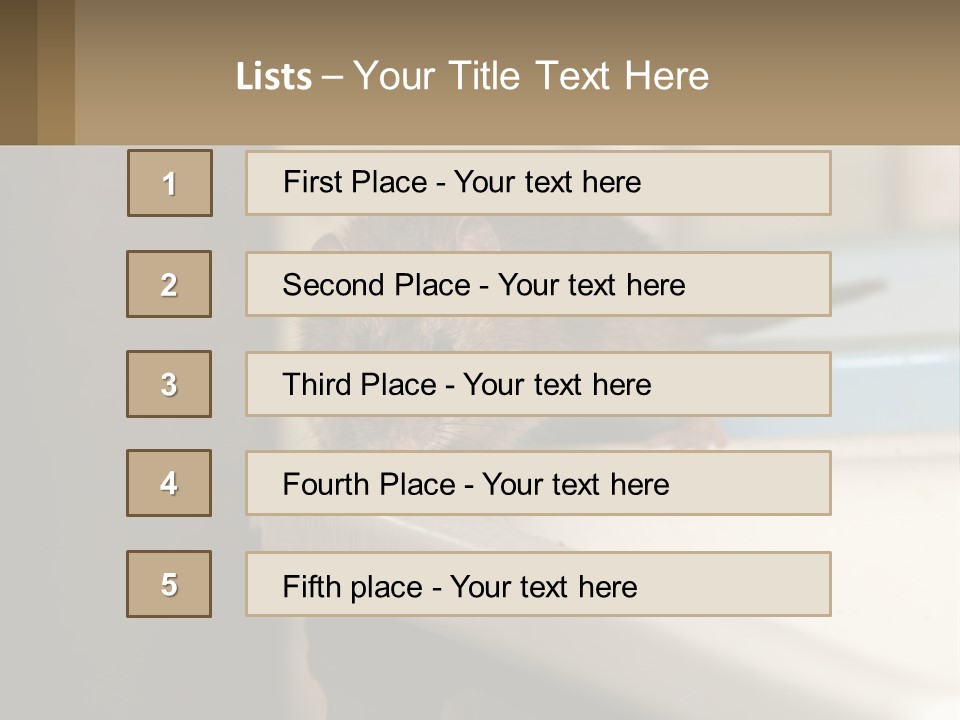Click the words "Second Place" in the list

pos(376,285)
